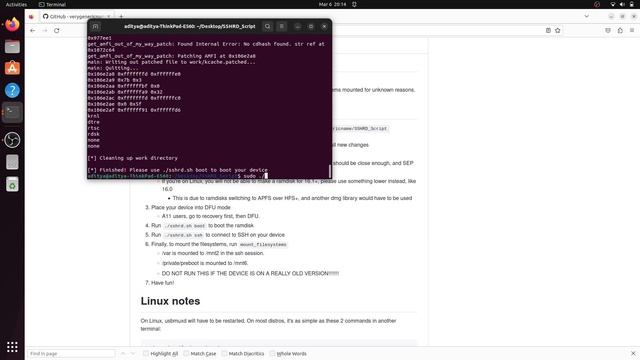Click the terminal command prompt line

[178, 176]
